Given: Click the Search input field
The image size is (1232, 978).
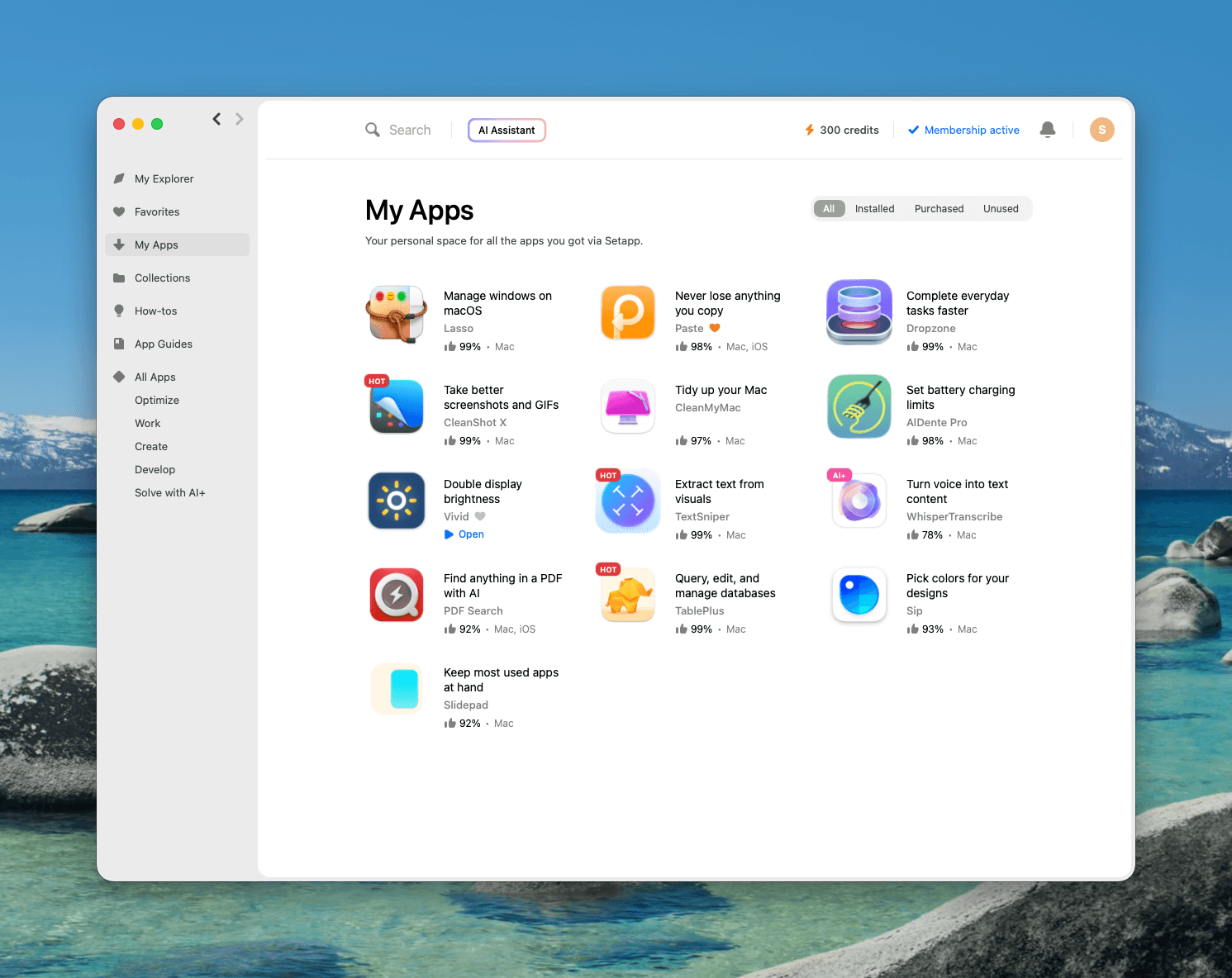Looking at the screenshot, I should click(x=410, y=130).
